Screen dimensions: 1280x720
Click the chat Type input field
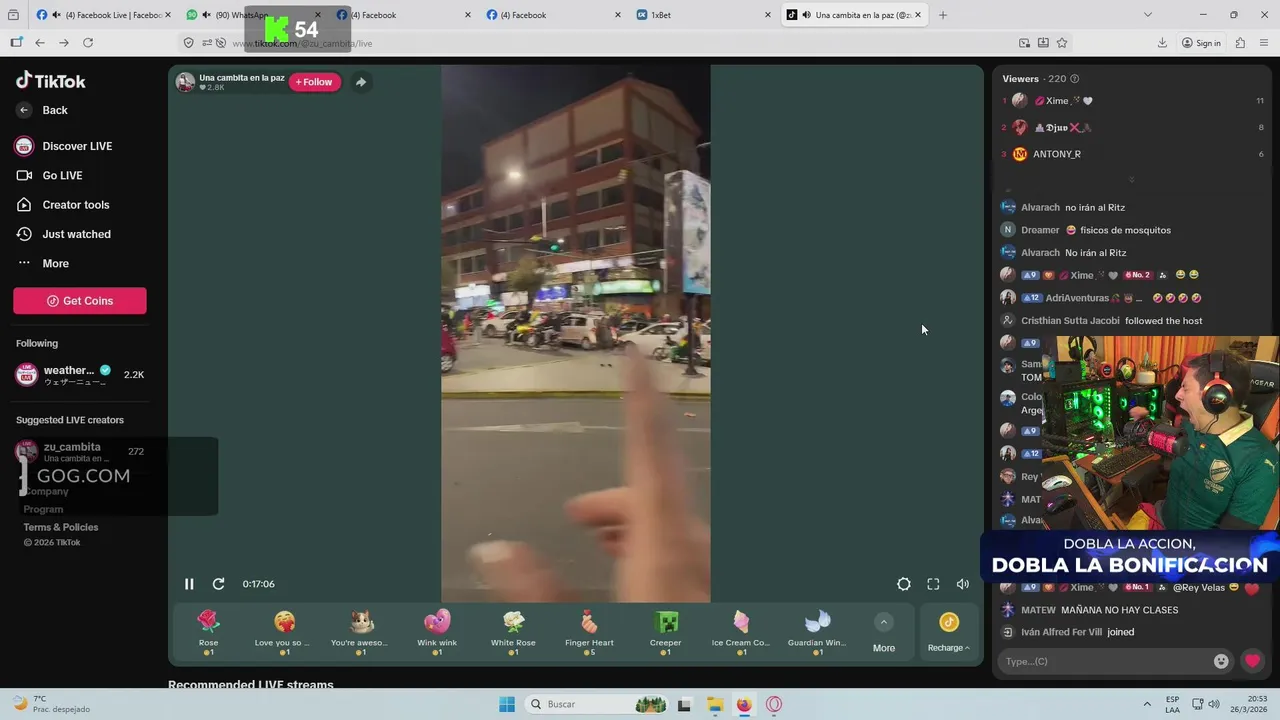tap(1104, 661)
